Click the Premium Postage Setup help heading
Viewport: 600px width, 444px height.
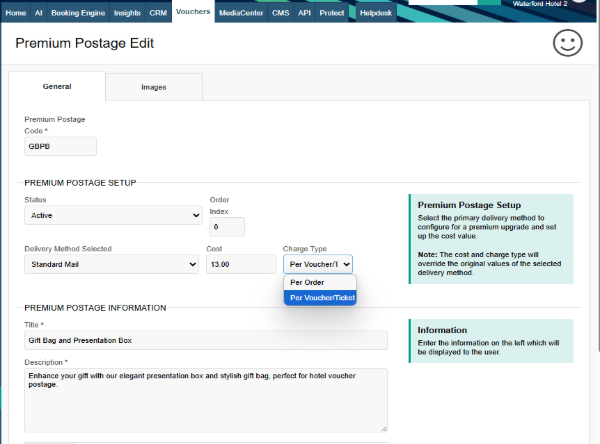[469, 205]
